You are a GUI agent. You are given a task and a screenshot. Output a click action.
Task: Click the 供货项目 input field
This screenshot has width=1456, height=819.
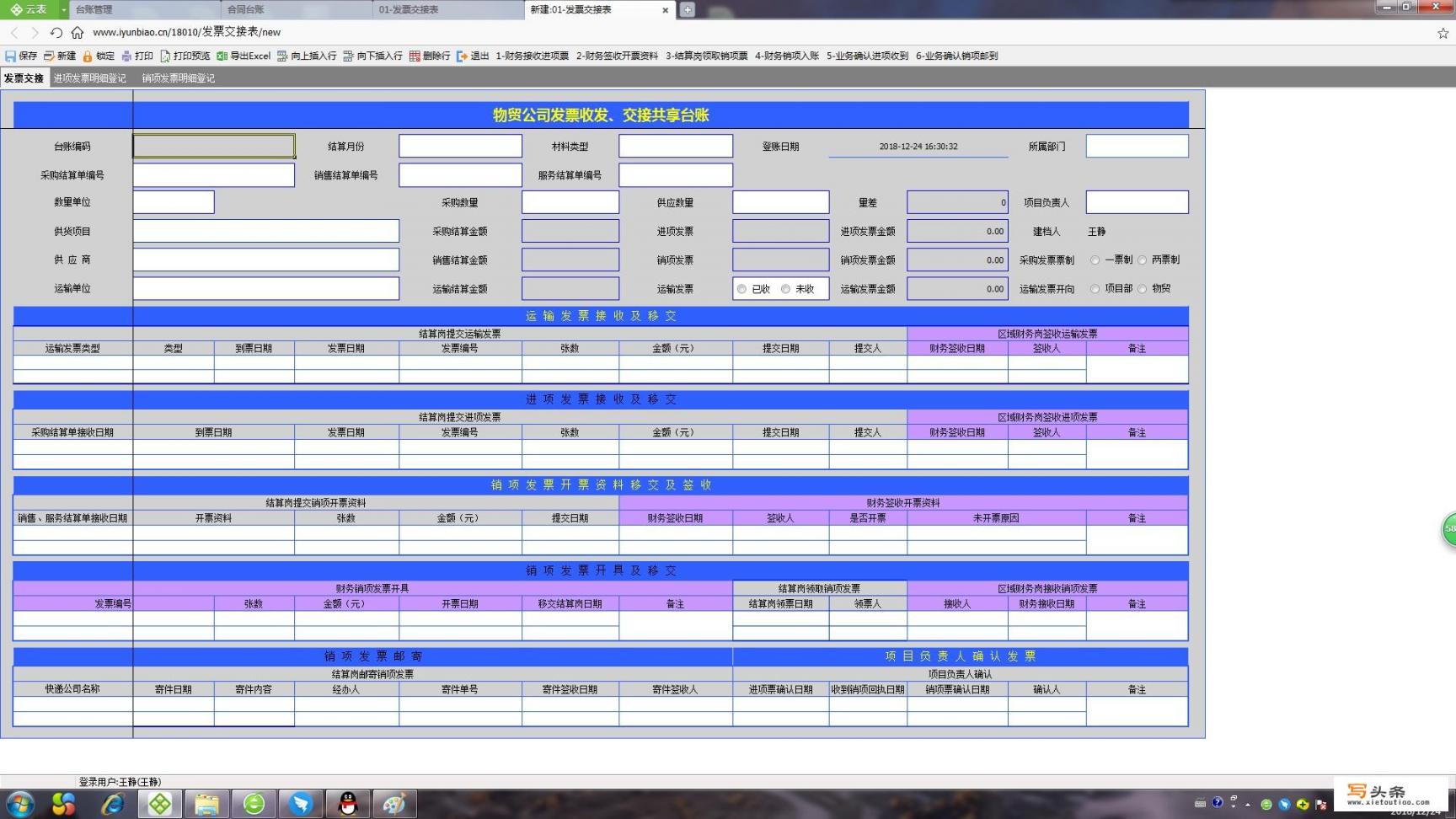[x=266, y=231]
